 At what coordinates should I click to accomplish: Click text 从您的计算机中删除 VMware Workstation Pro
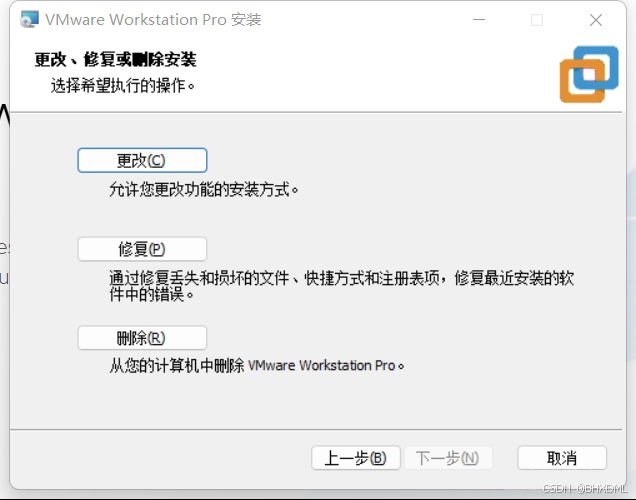coord(256,366)
